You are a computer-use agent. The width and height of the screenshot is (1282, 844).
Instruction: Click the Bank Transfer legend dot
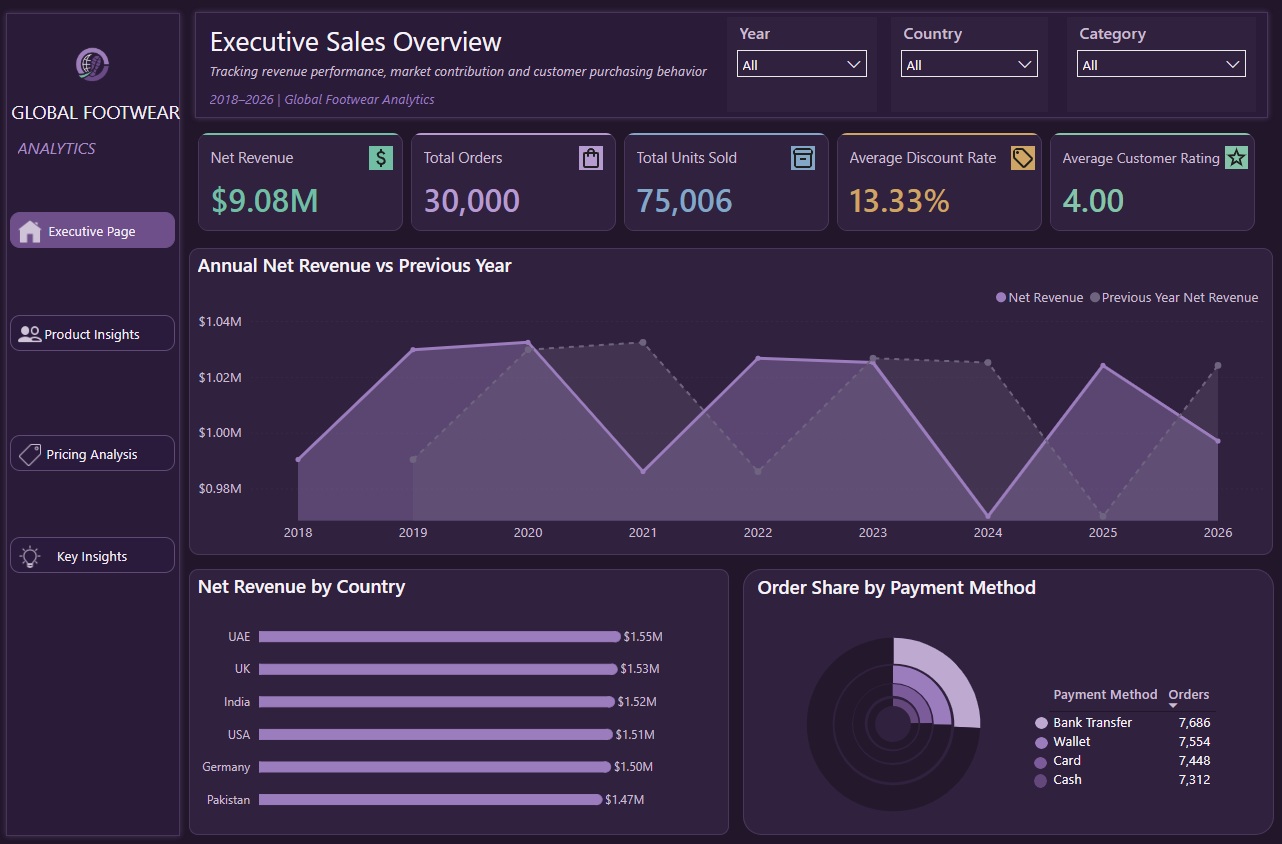[x=1041, y=723]
